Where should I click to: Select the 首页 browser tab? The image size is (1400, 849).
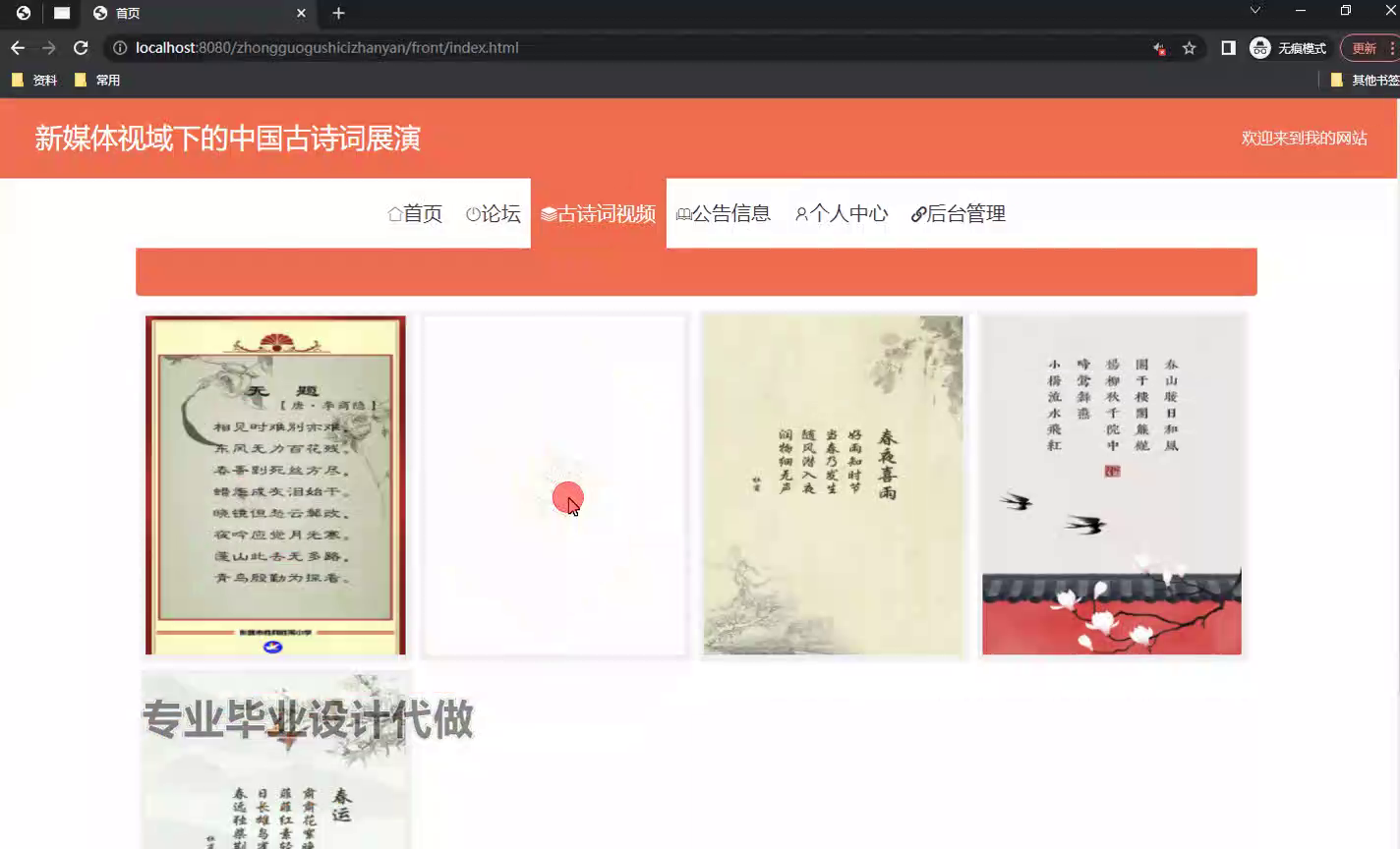pos(200,13)
